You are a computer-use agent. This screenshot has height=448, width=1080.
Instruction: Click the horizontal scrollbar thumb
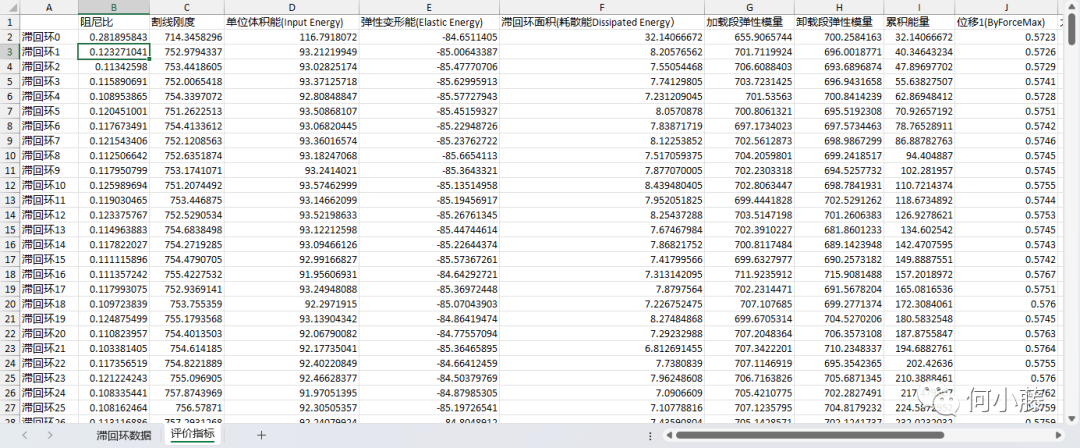pos(809,436)
